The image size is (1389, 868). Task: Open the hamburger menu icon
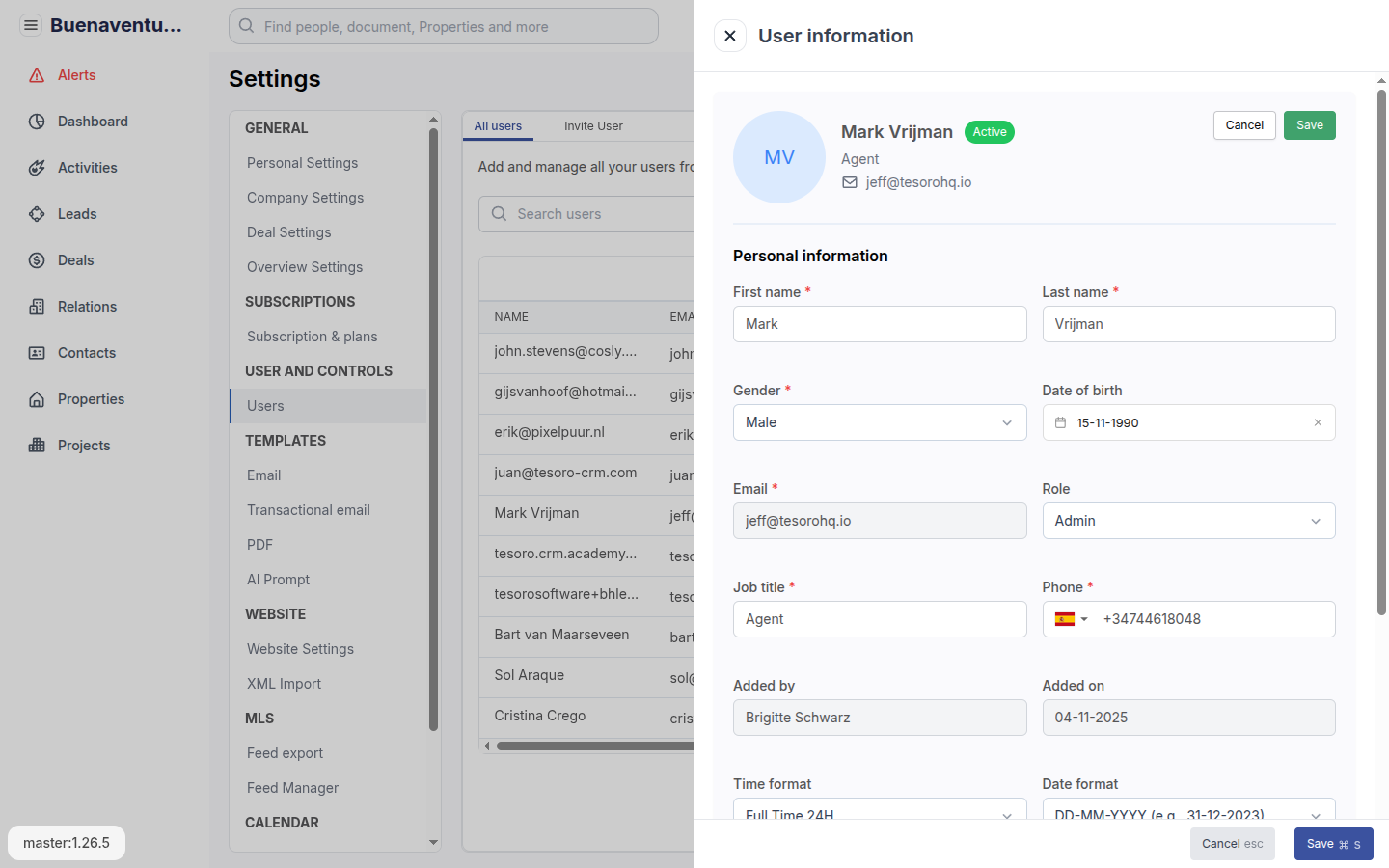pyautogui.click(x=31, y=25)
